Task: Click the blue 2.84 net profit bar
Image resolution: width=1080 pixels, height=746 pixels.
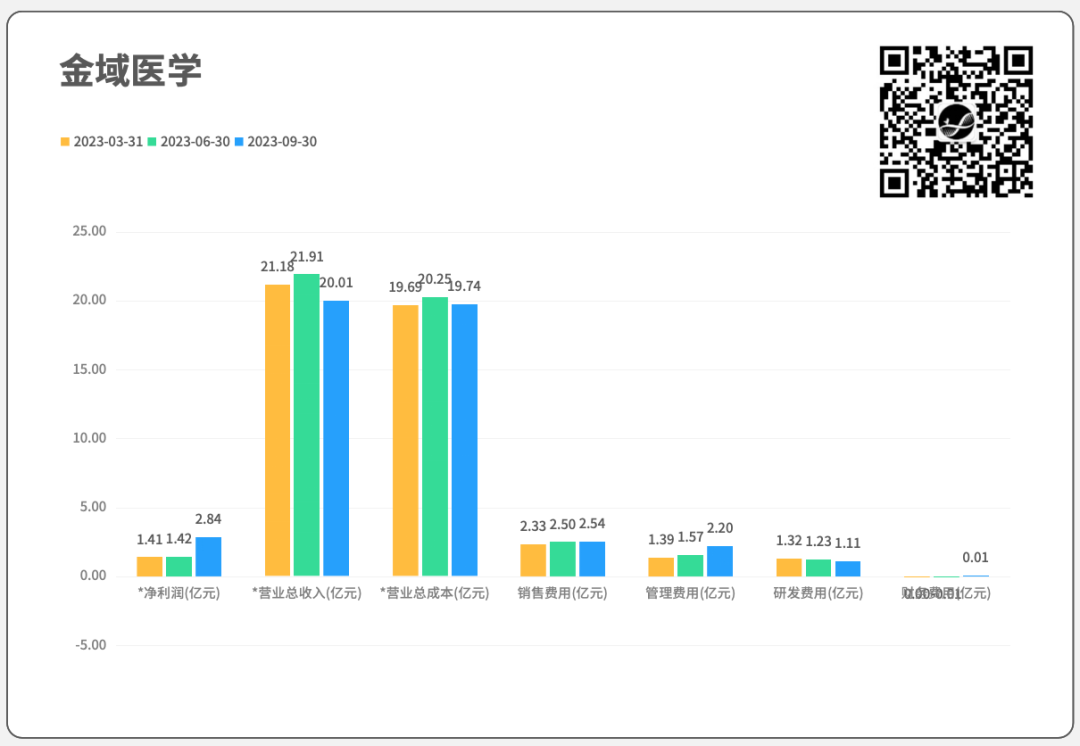Action: tap(208, 556)
